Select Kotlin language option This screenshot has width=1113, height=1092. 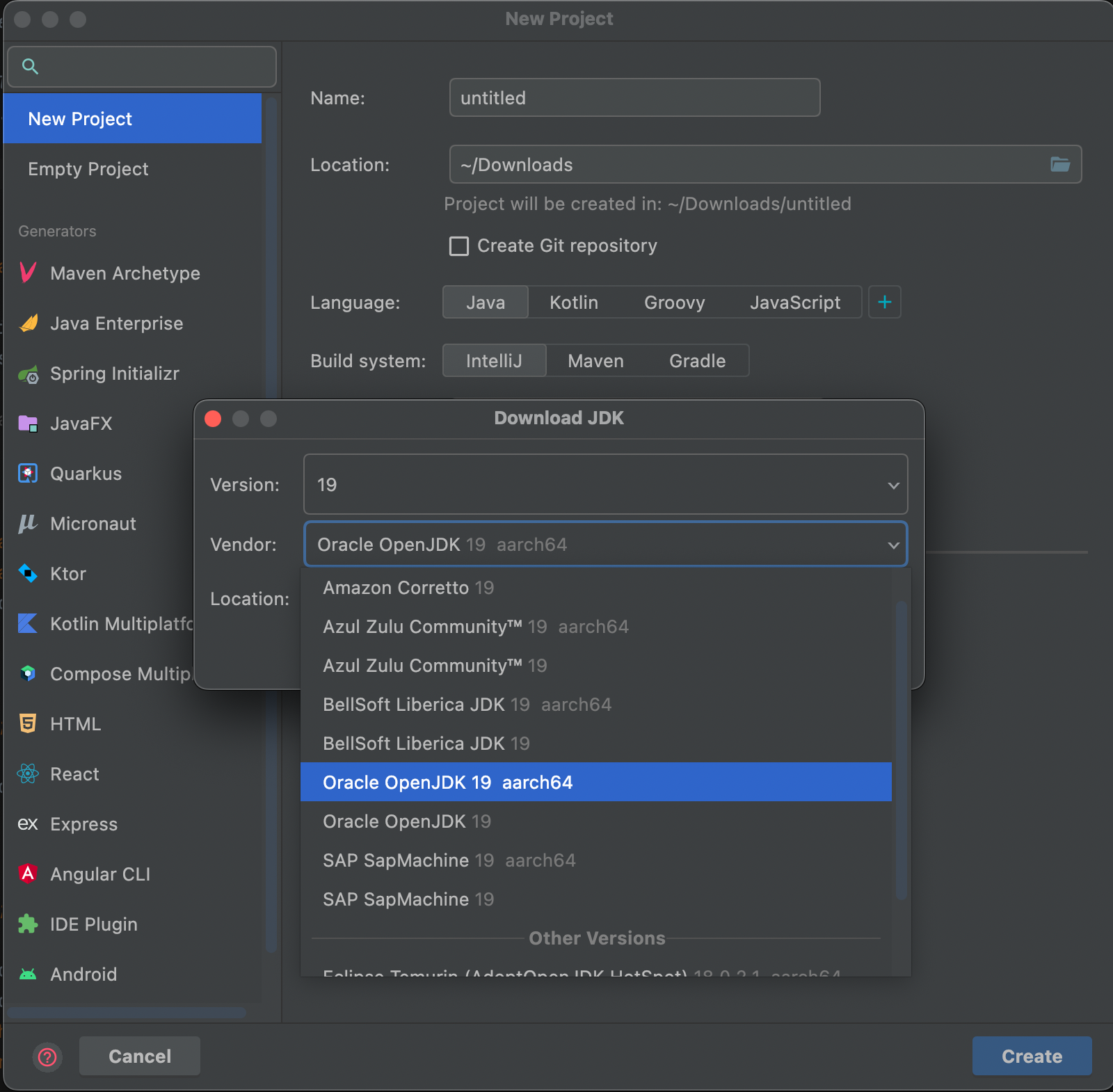coord(574,303)
